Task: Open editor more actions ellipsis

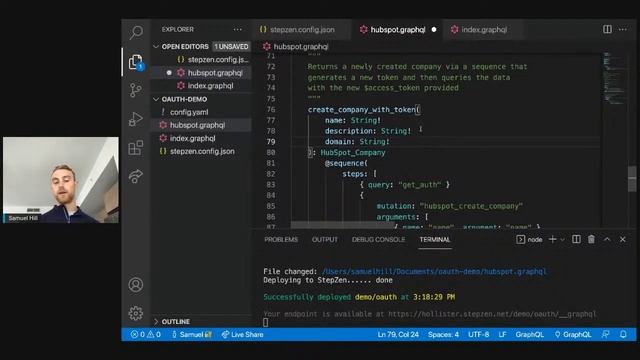Action: 622,29
